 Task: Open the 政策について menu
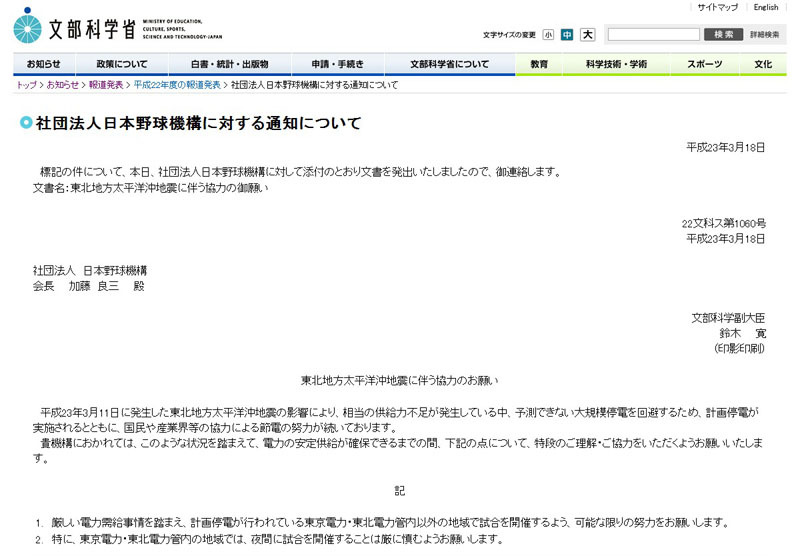point(122,64)
